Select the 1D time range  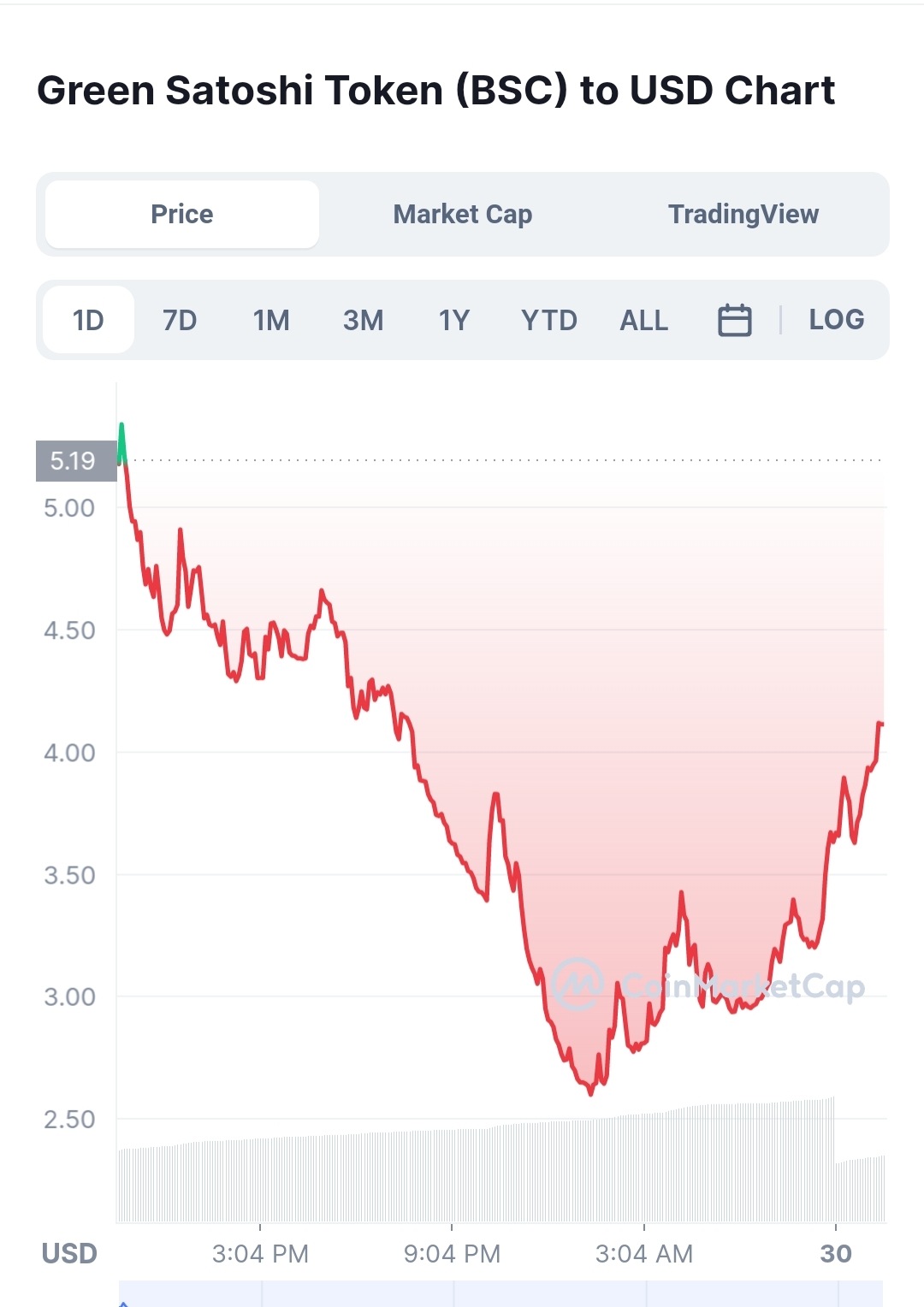point(88,320)
